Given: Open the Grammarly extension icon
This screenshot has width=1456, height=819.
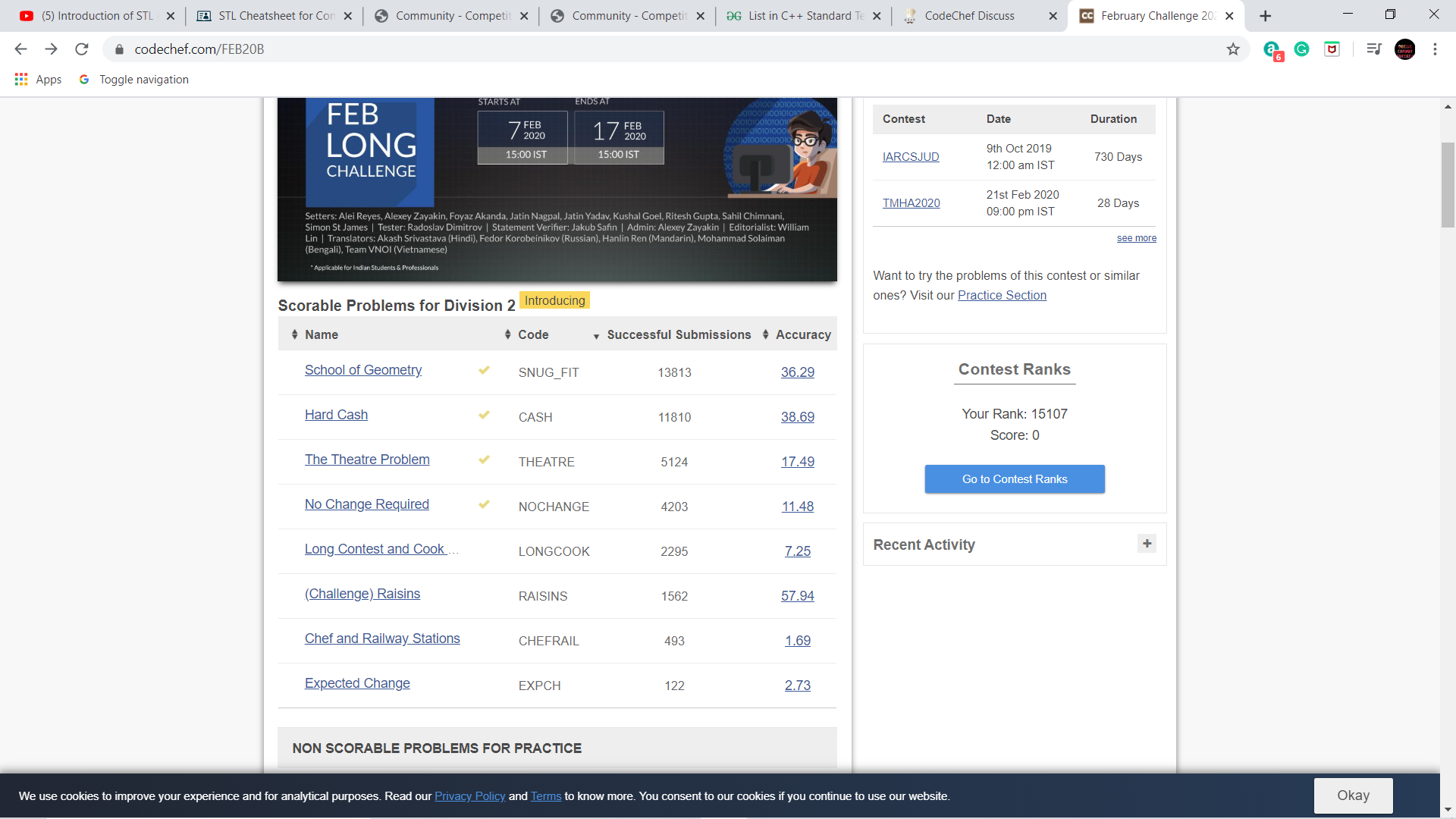Looking at the screenshot, I should point(1301,49).
